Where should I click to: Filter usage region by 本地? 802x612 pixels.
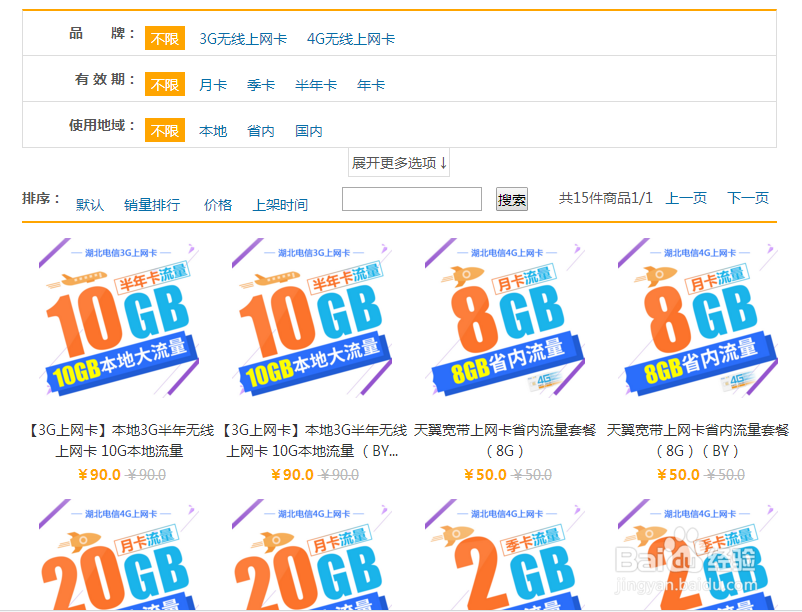tap(213, 131)
